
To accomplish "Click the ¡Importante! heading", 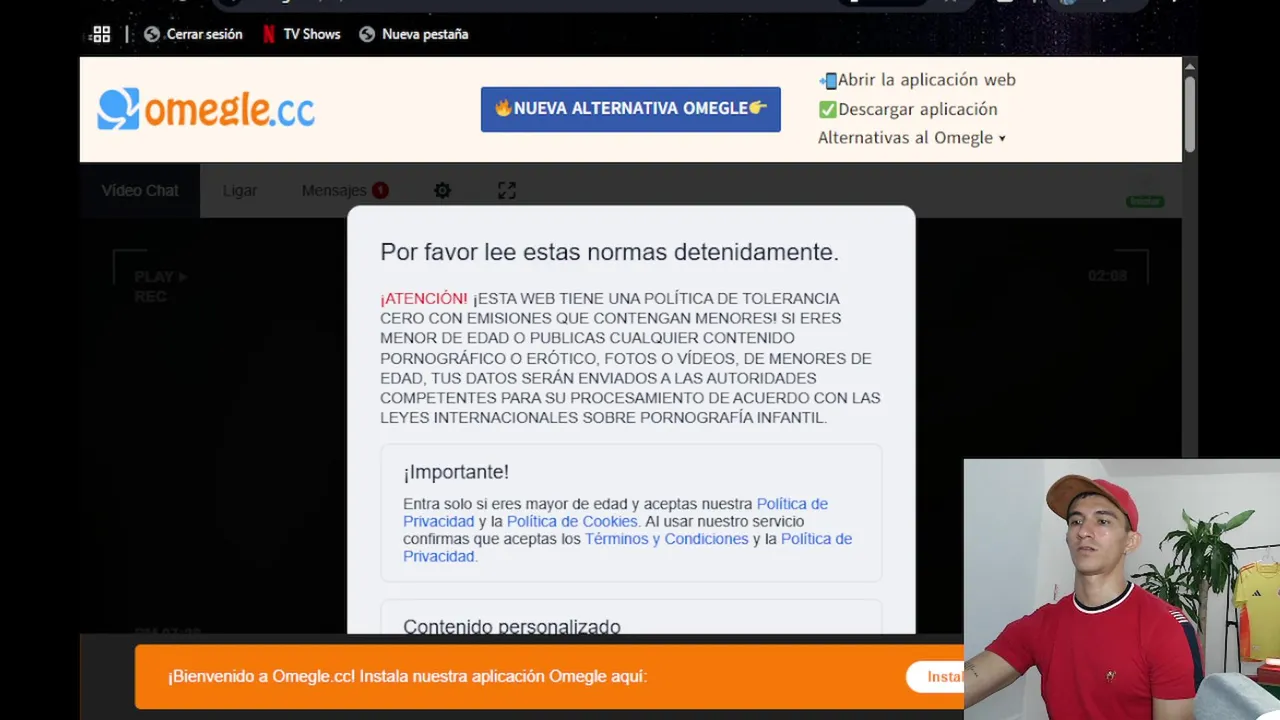I will point(456,472).
